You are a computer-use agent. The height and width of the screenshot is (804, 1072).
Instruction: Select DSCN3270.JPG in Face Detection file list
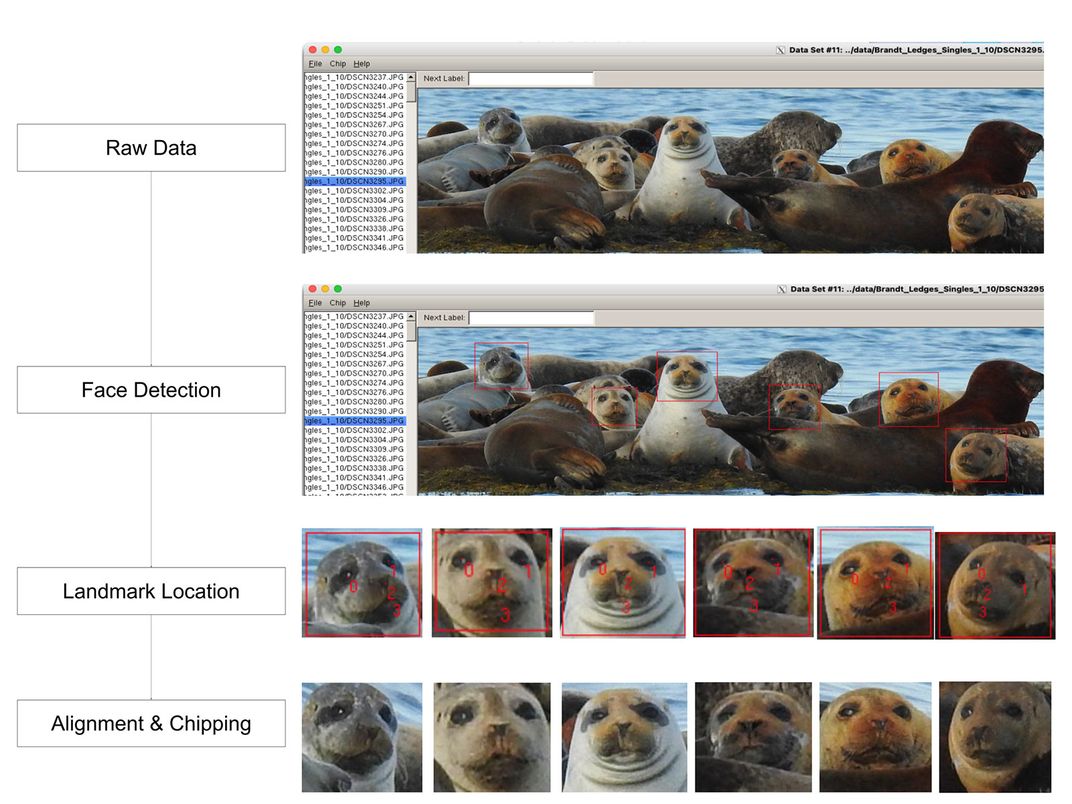click(355, 373)
